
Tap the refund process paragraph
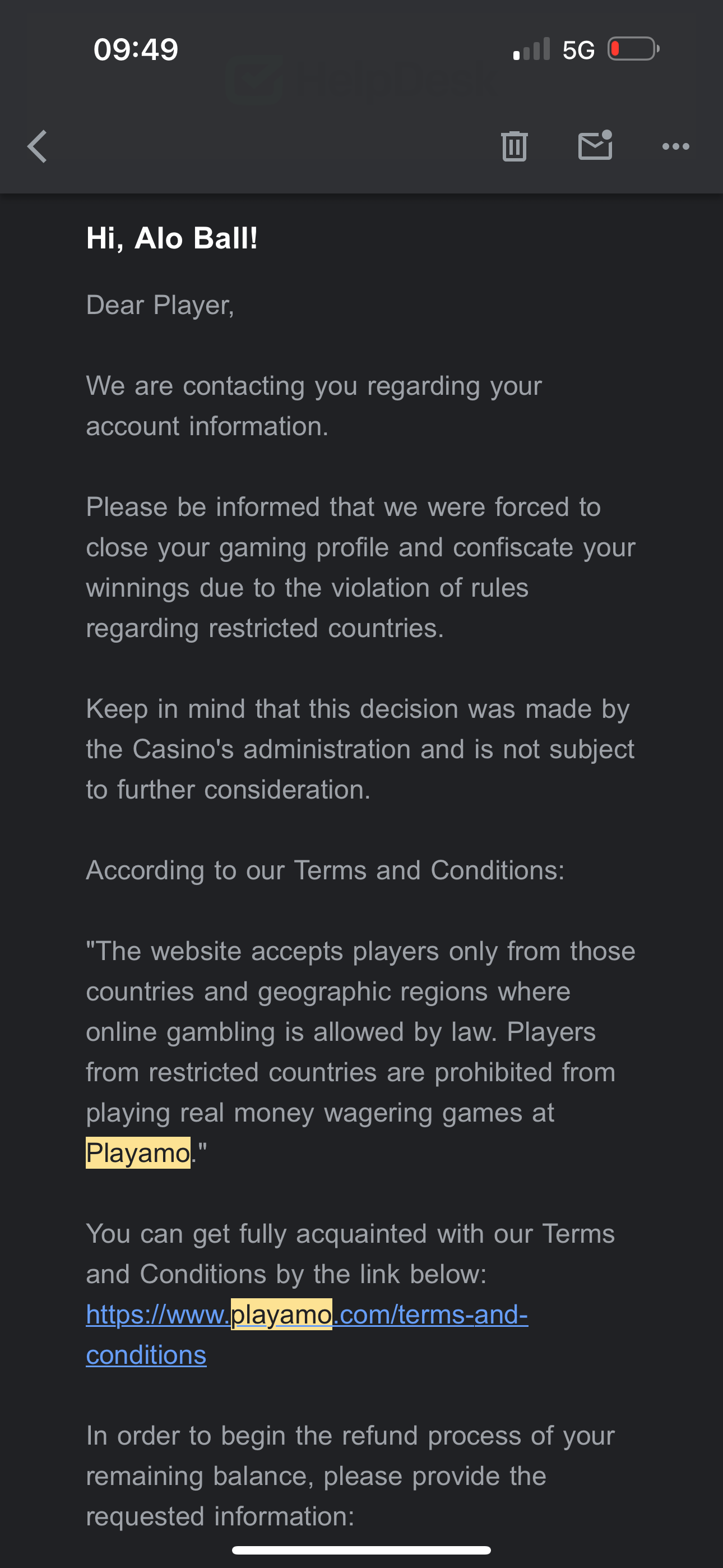350,1475
